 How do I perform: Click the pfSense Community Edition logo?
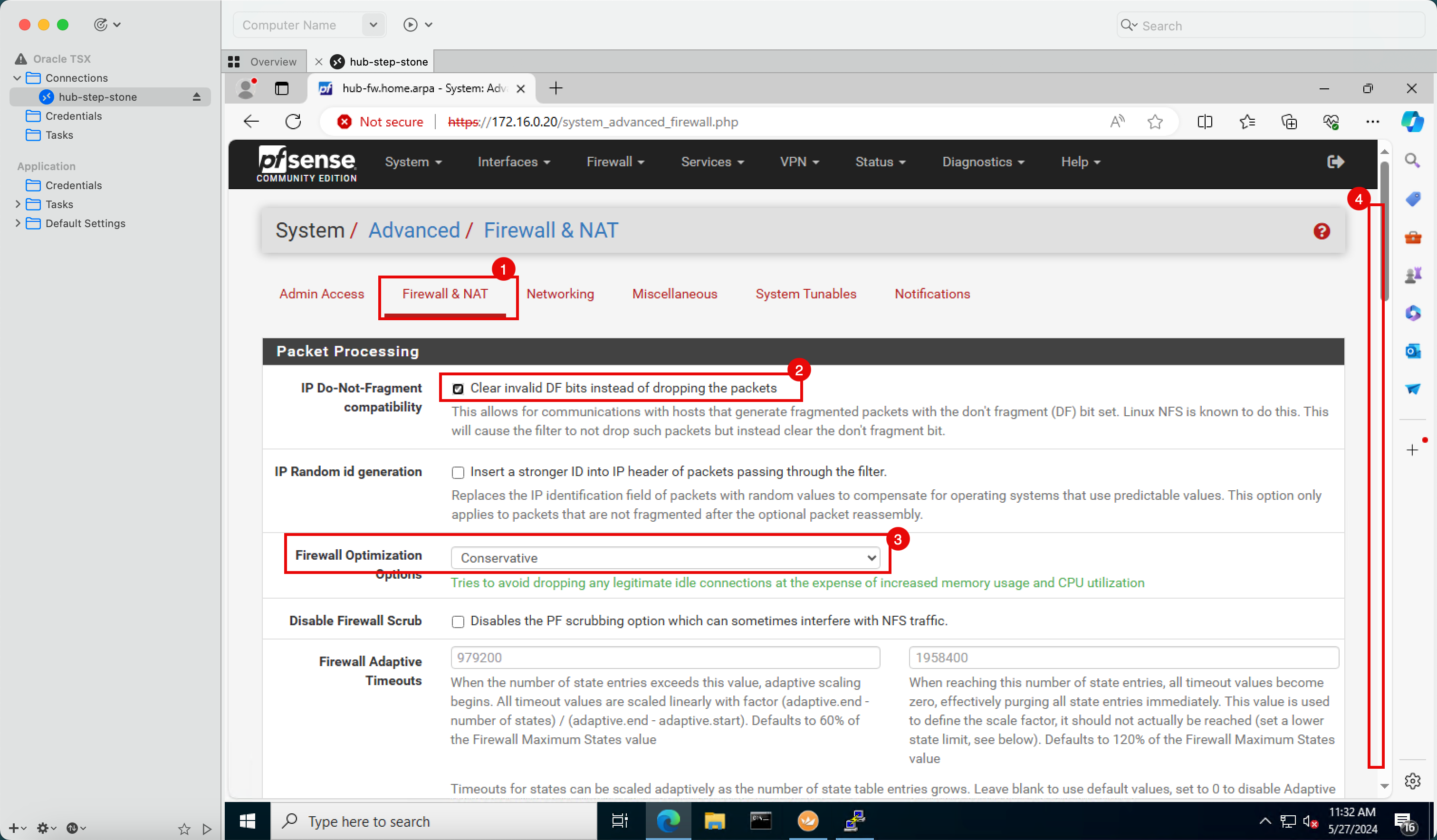pyautogui.click(x=307, y=163)
